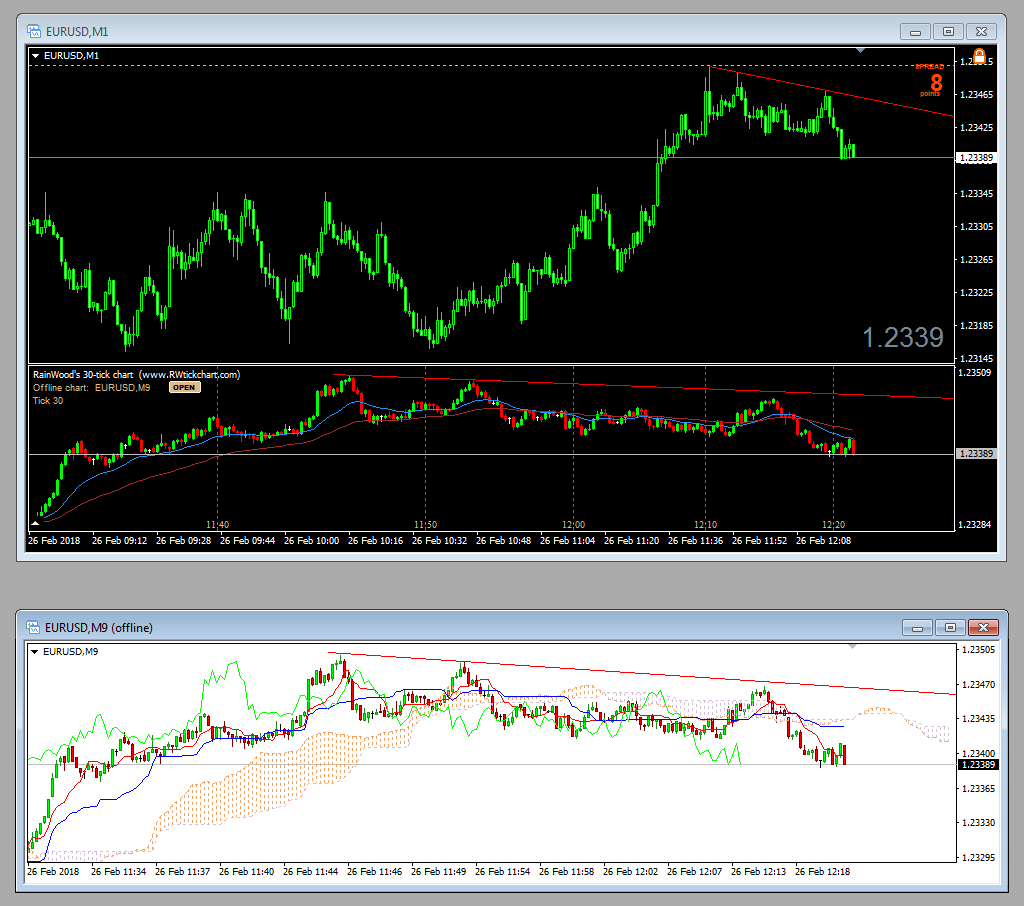
Task: Minimize the EURUSD,M9 (offline) window
Action: [x=918, y=628]
